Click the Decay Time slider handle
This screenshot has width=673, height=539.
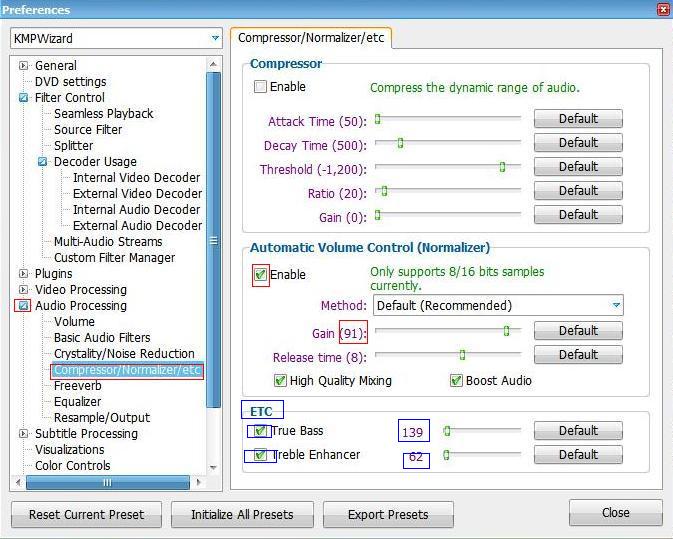coord(400,143)
